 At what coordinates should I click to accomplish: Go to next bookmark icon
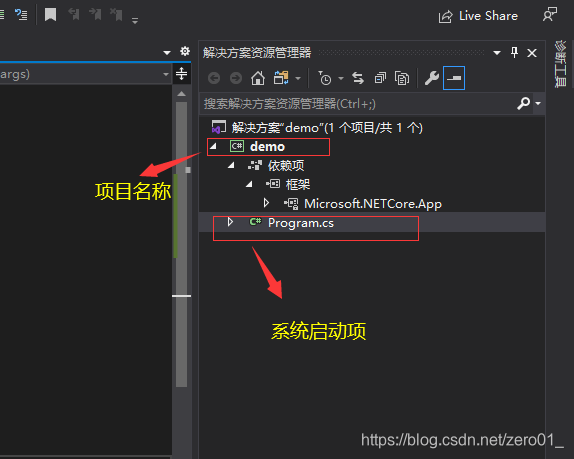95,14
